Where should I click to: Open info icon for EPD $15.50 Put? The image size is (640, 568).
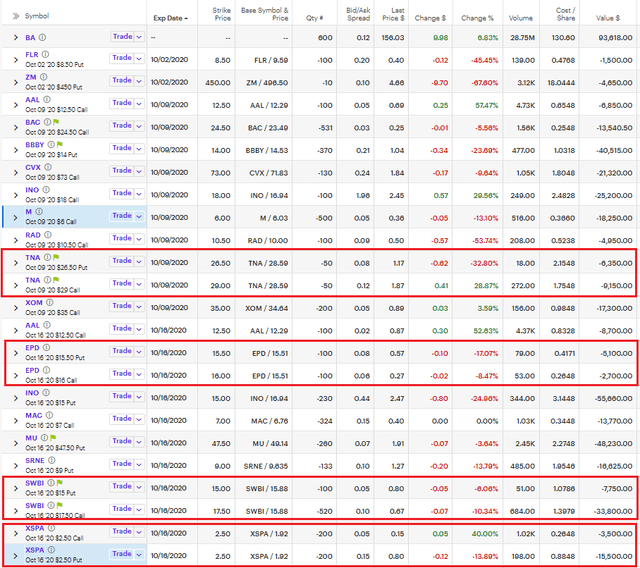click(47, 348)
